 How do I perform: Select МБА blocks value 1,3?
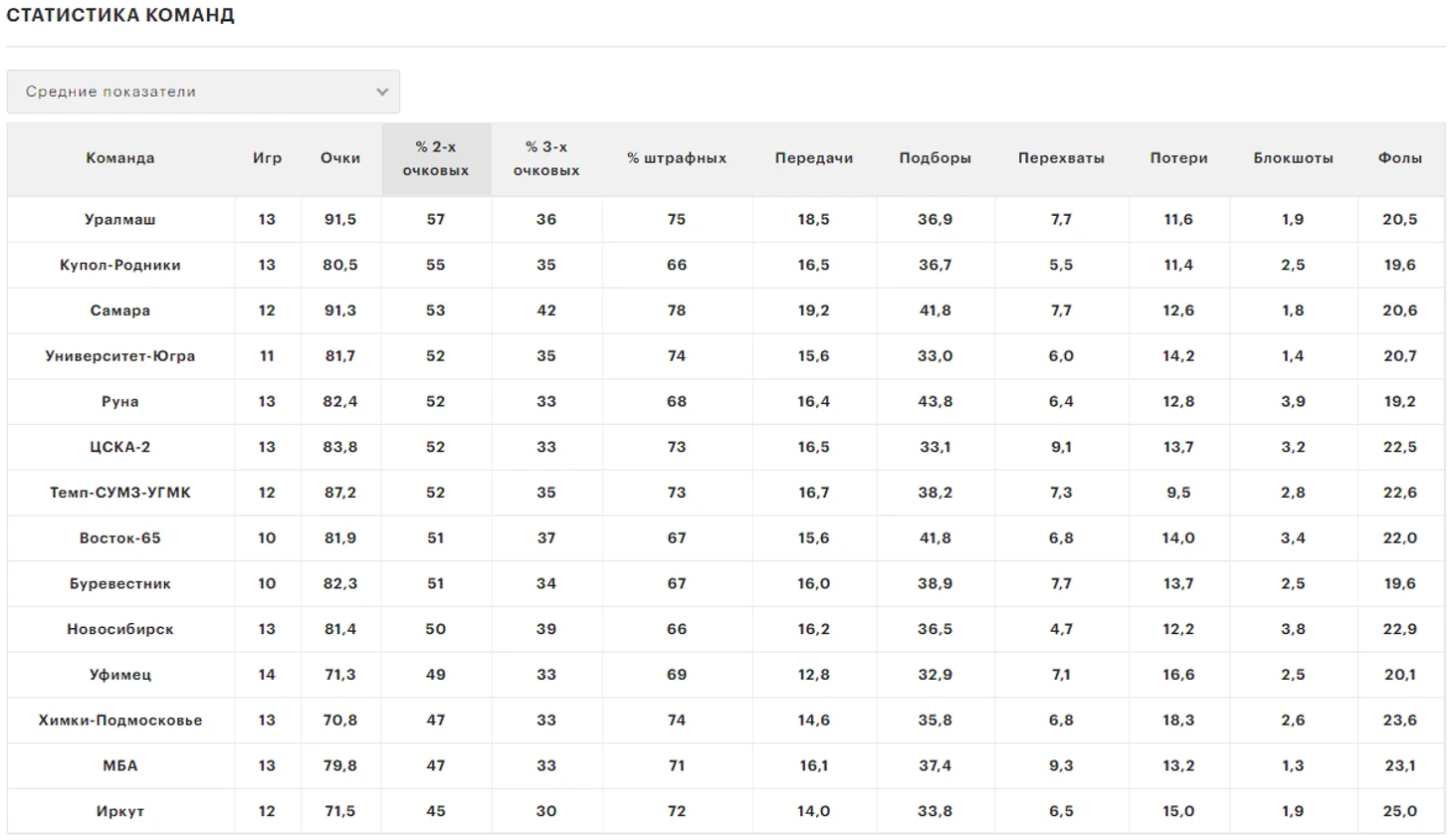[x=1294, y=766]
